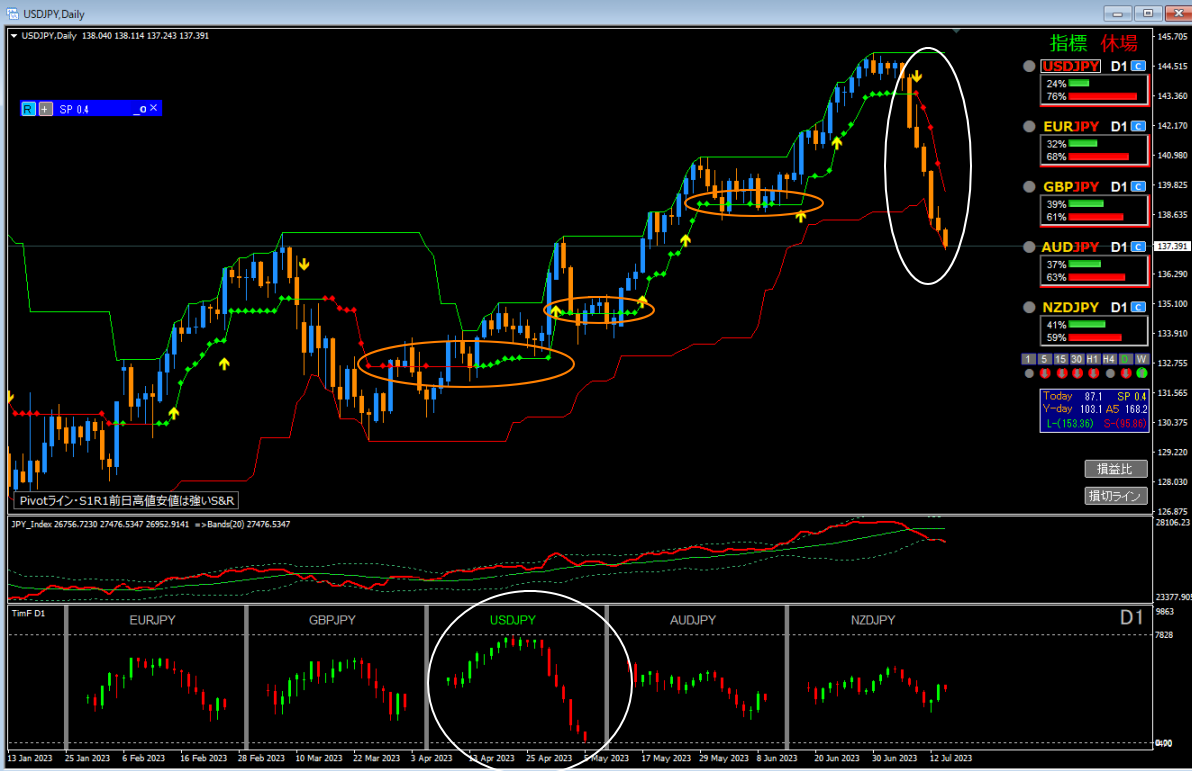Click the blue C icon next to USDJPY
Screen dimensions: 1192x771
coord(1138,67)
